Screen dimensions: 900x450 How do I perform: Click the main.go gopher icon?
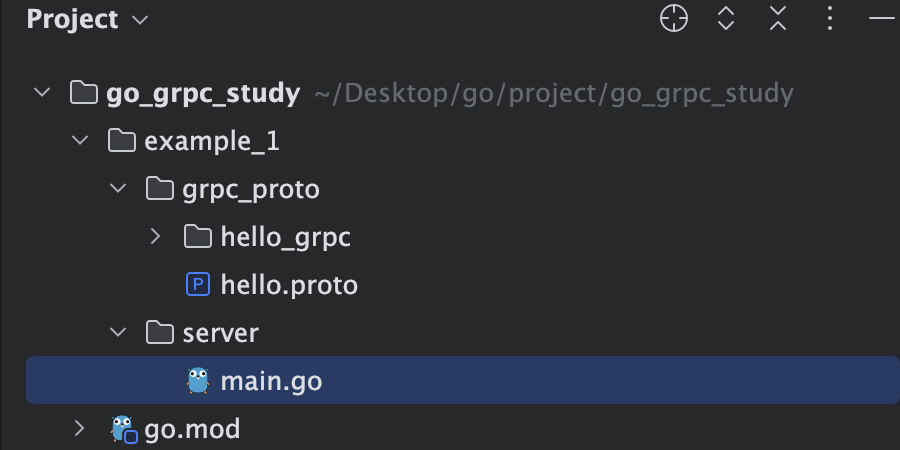coord(198,380)
